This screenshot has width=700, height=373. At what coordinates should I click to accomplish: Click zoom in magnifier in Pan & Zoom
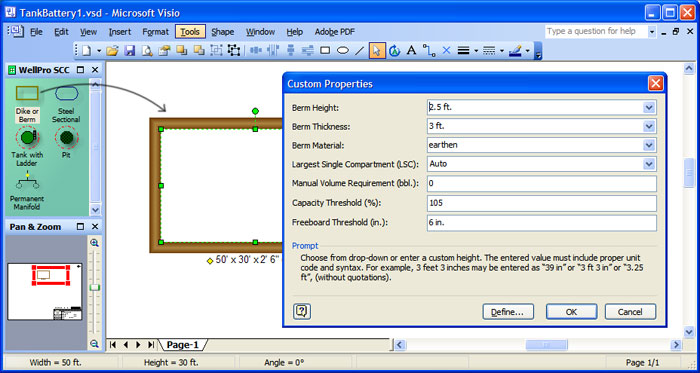point(94,243)
